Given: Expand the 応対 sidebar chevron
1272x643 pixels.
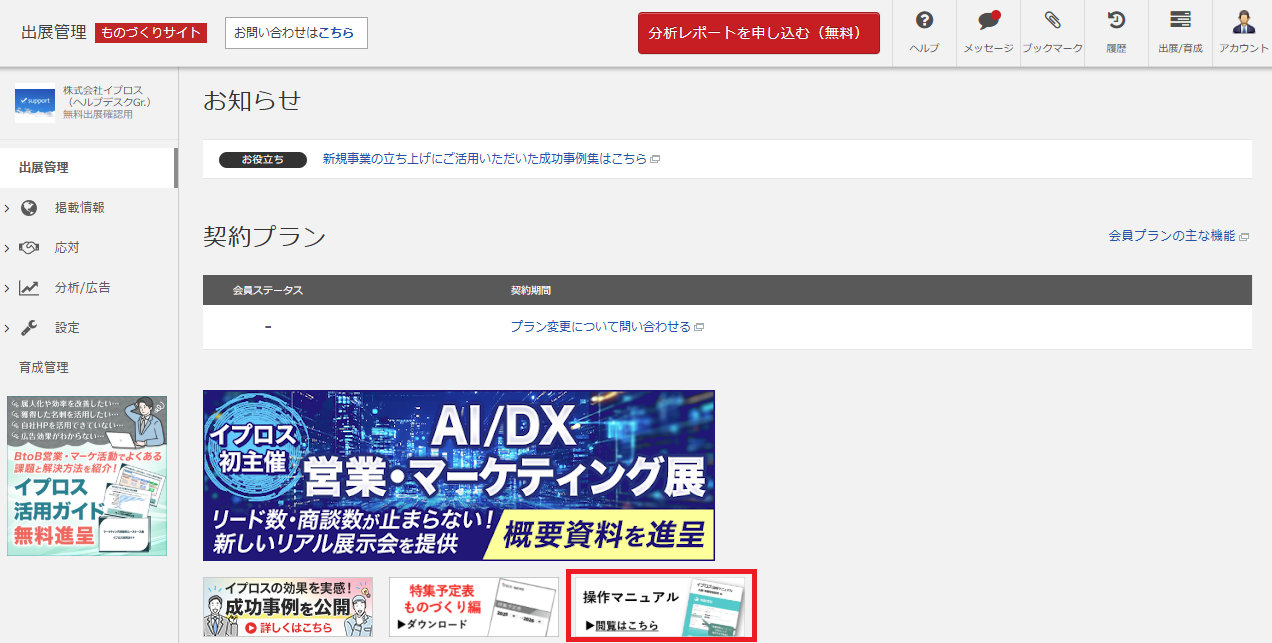Looking at the screenshot, I should click(7, 248).
